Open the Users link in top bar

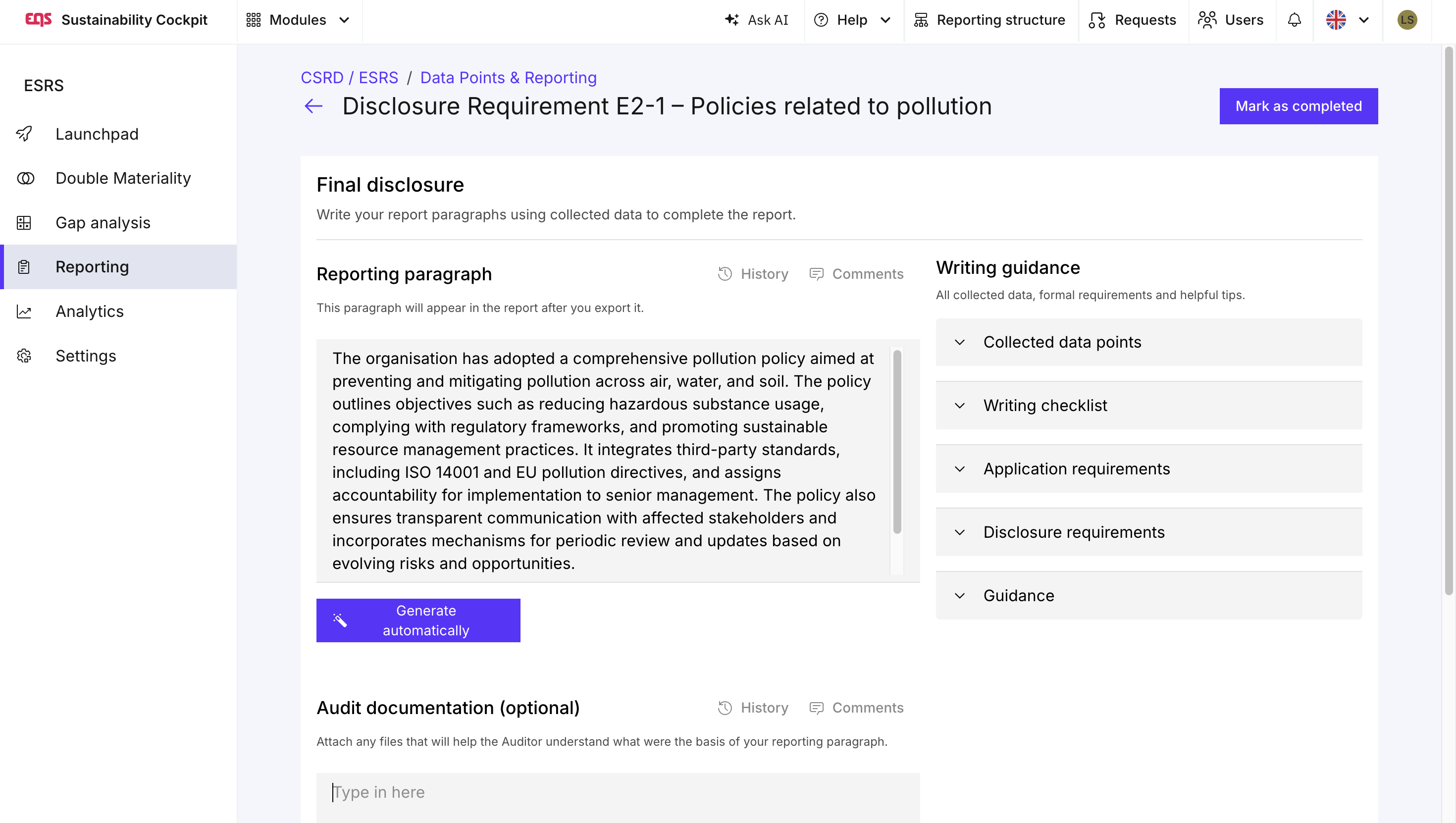[x=1231, y=20]
